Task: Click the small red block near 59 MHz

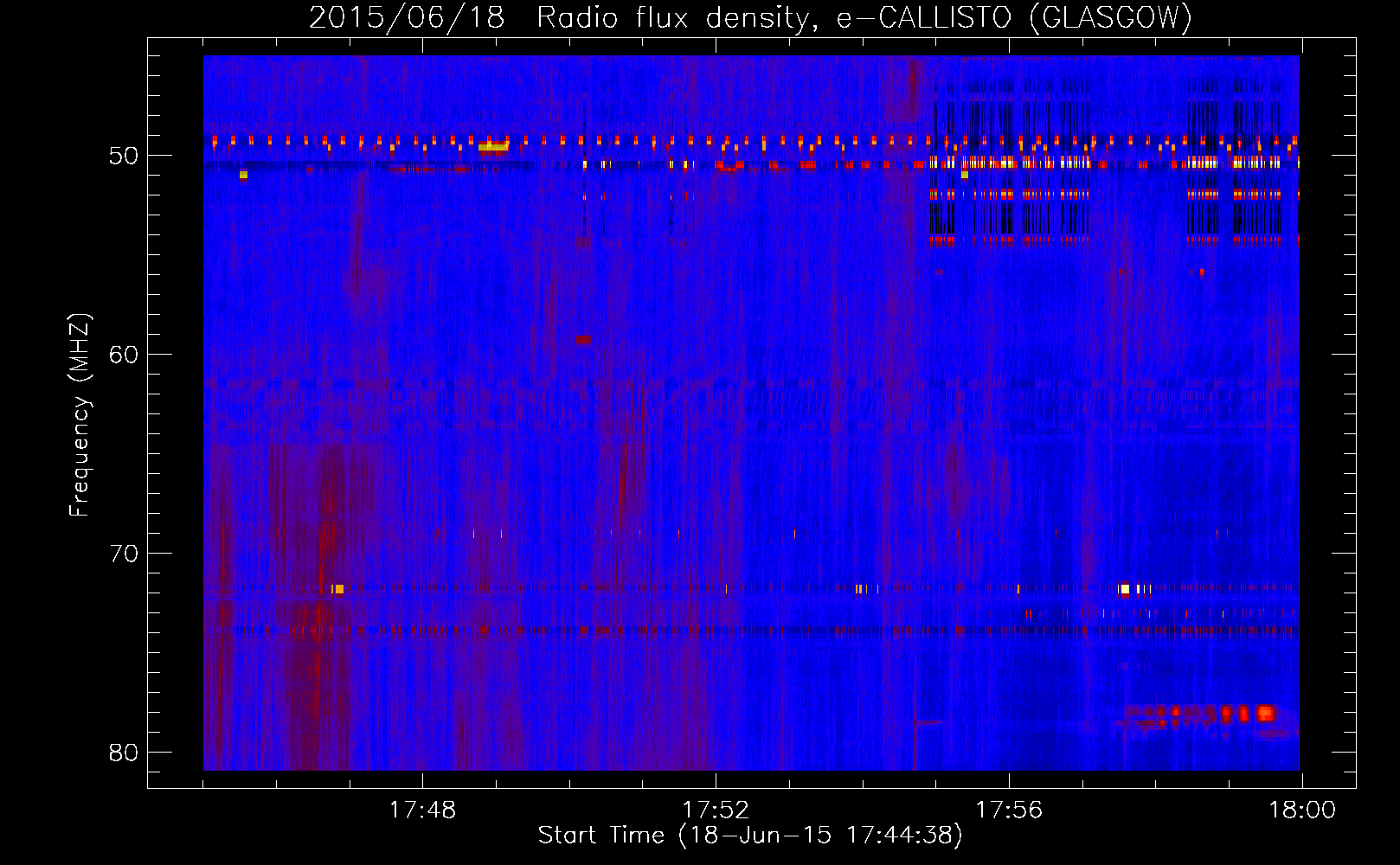Action: coord(583,340)
